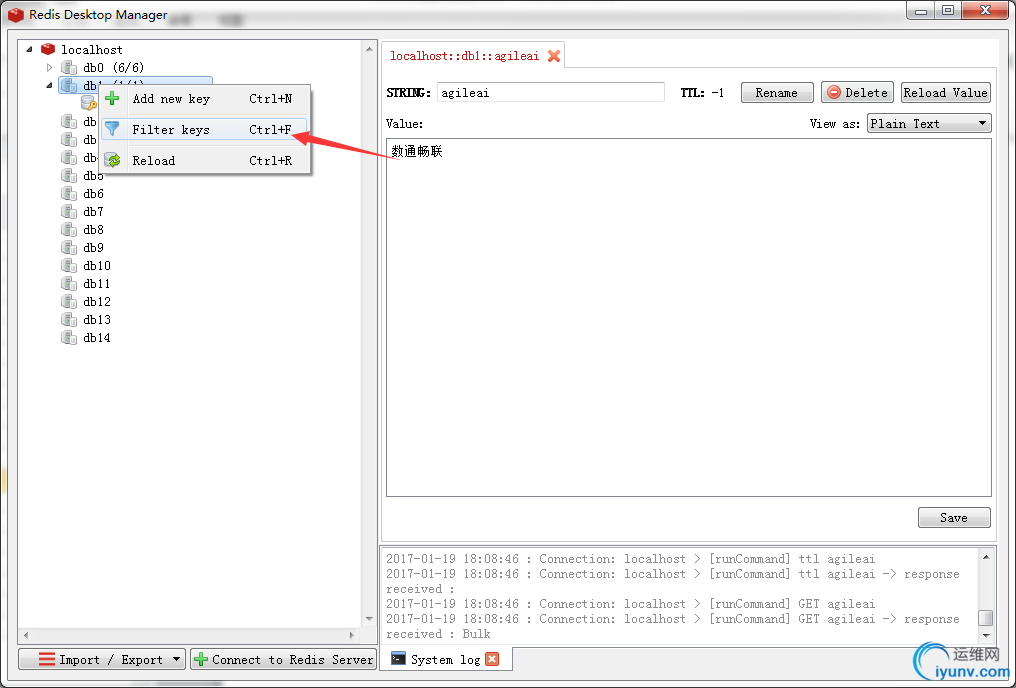
Task: Select the db14 tree item
Action: tap(97, 338)
